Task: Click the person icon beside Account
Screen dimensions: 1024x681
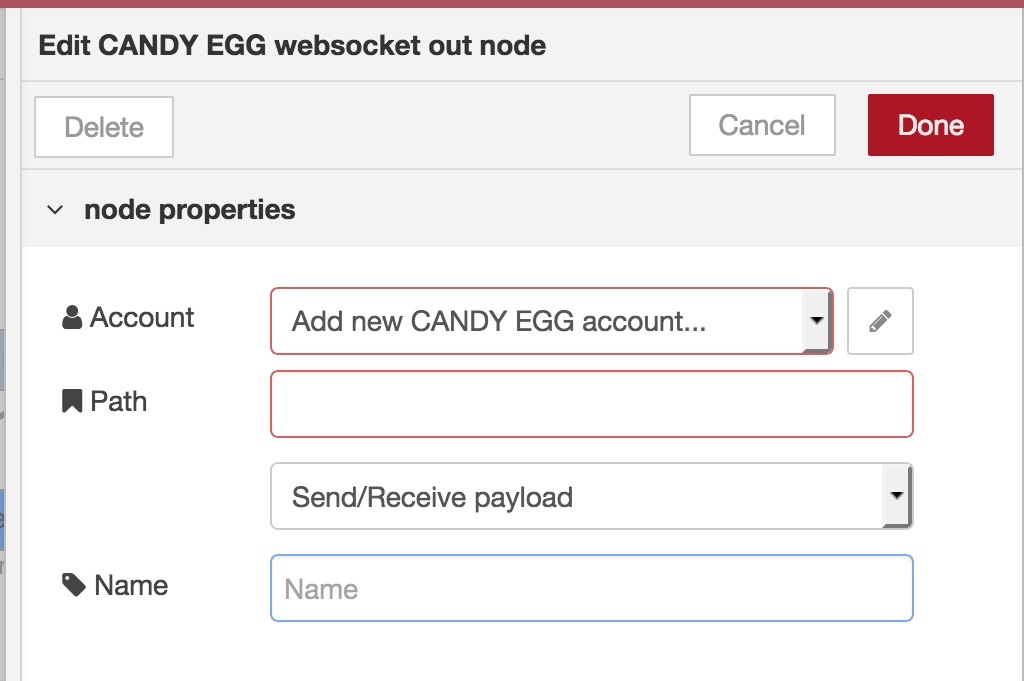Action: point(72,317)
